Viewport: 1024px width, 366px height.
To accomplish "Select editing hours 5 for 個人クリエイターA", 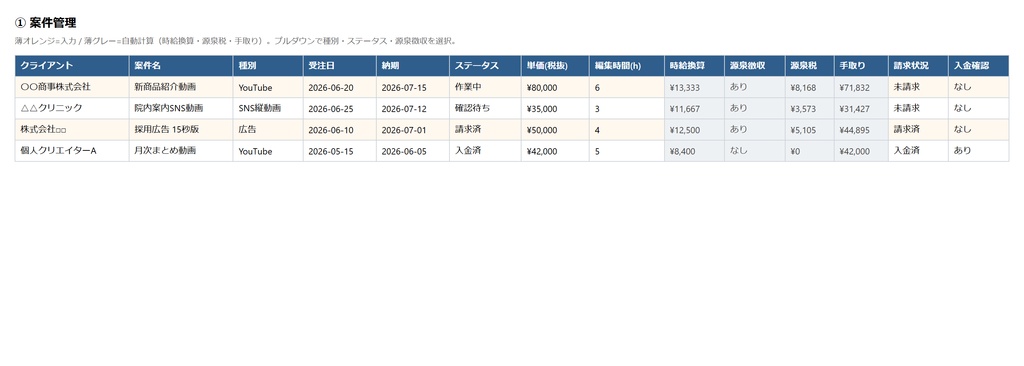I will tap(626, 151).
